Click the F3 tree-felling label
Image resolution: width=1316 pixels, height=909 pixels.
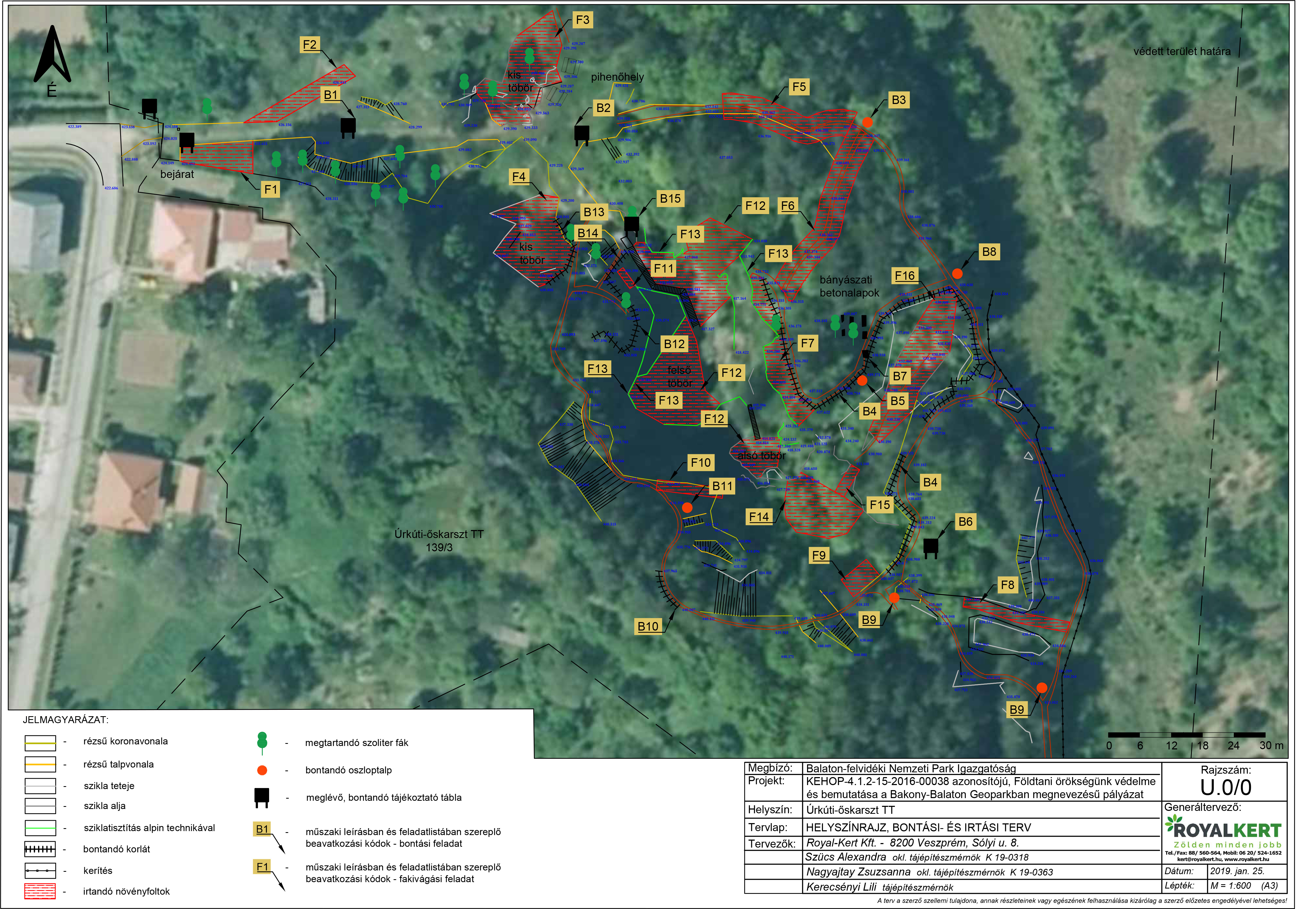[x=583, y=20]
